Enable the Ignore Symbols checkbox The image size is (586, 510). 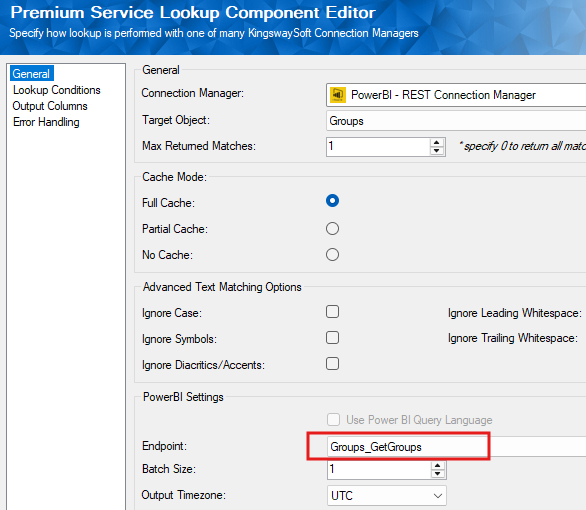tap(332, 338)
